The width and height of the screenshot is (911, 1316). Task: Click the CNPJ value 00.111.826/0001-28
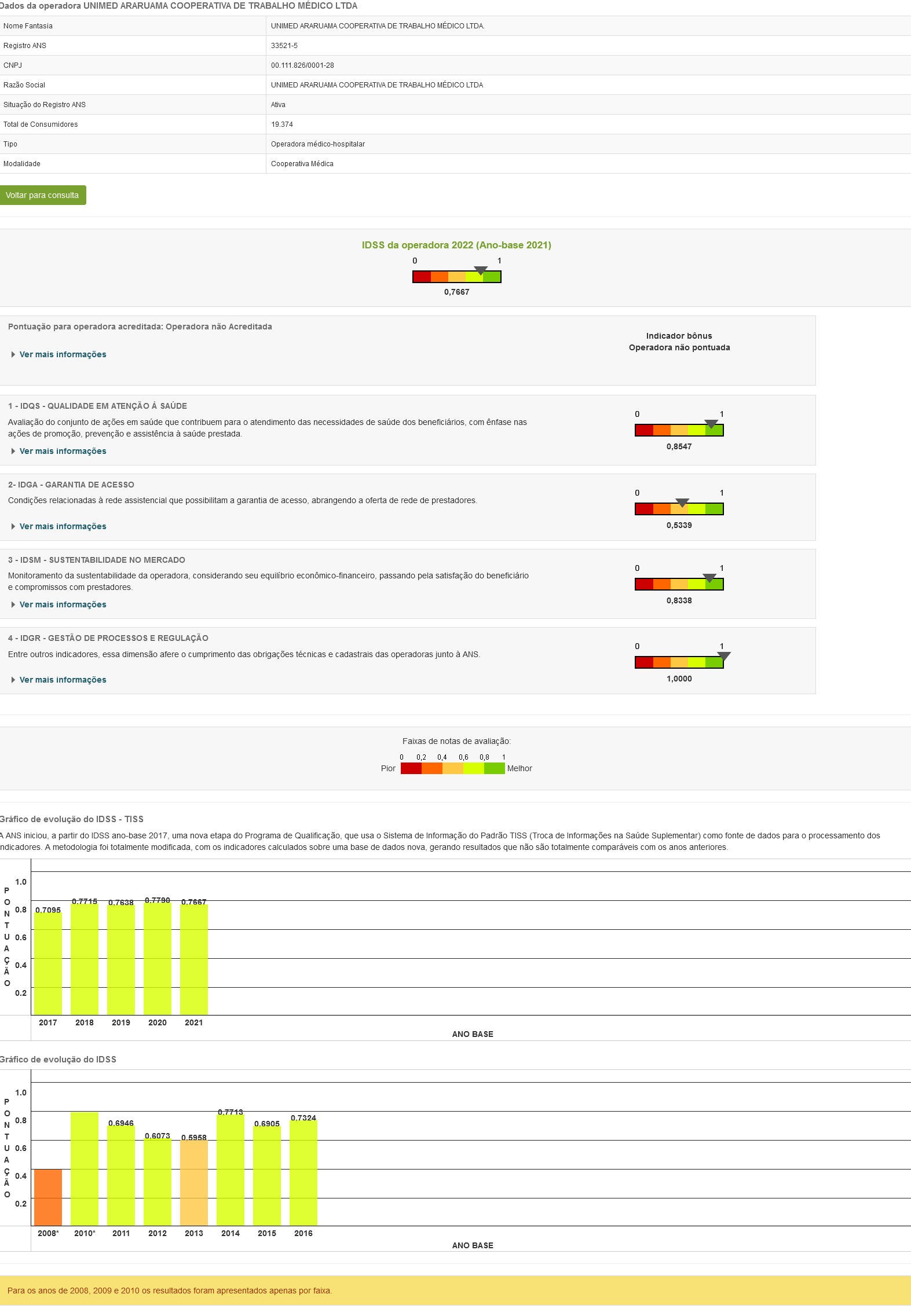coord(302,65)
